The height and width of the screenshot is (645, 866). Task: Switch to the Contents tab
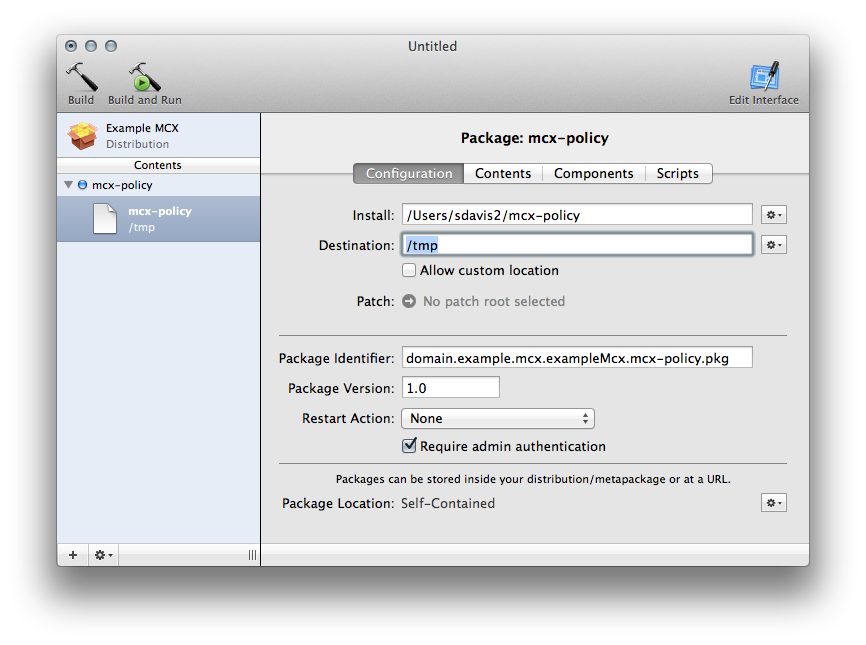503,173
